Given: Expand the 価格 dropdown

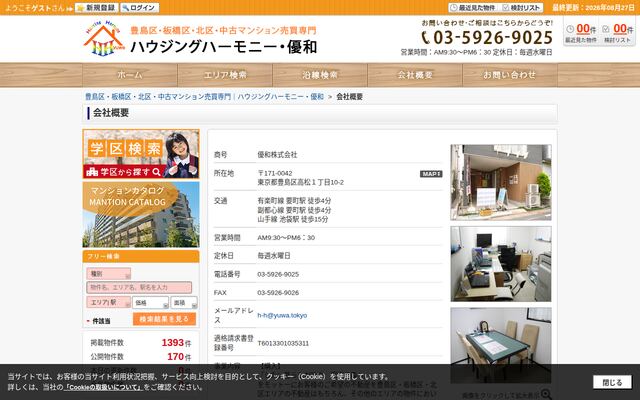Looking at the screenshot, I should (x=150, y=302).
